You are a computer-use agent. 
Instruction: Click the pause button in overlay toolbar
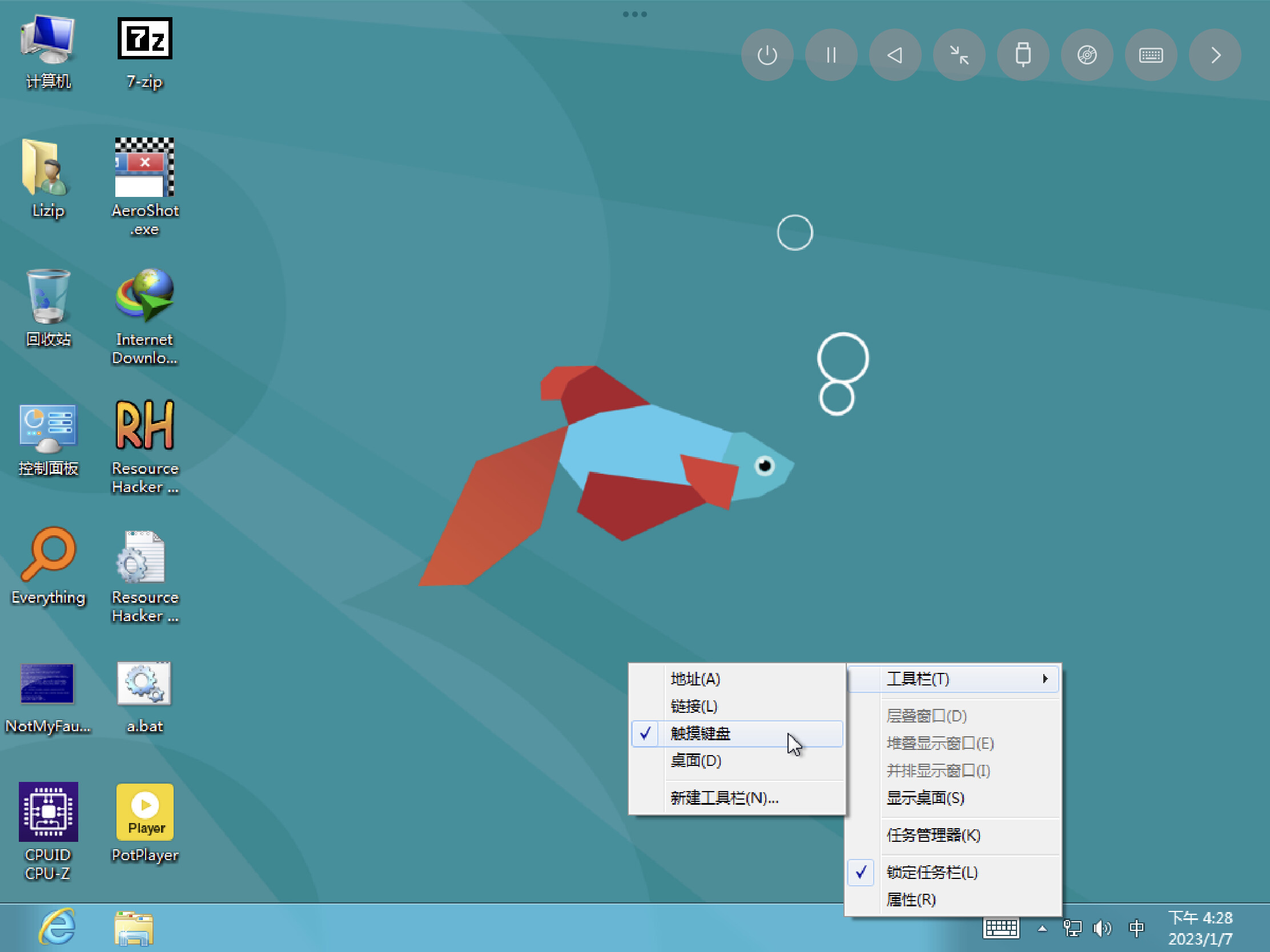coord(831,55)
